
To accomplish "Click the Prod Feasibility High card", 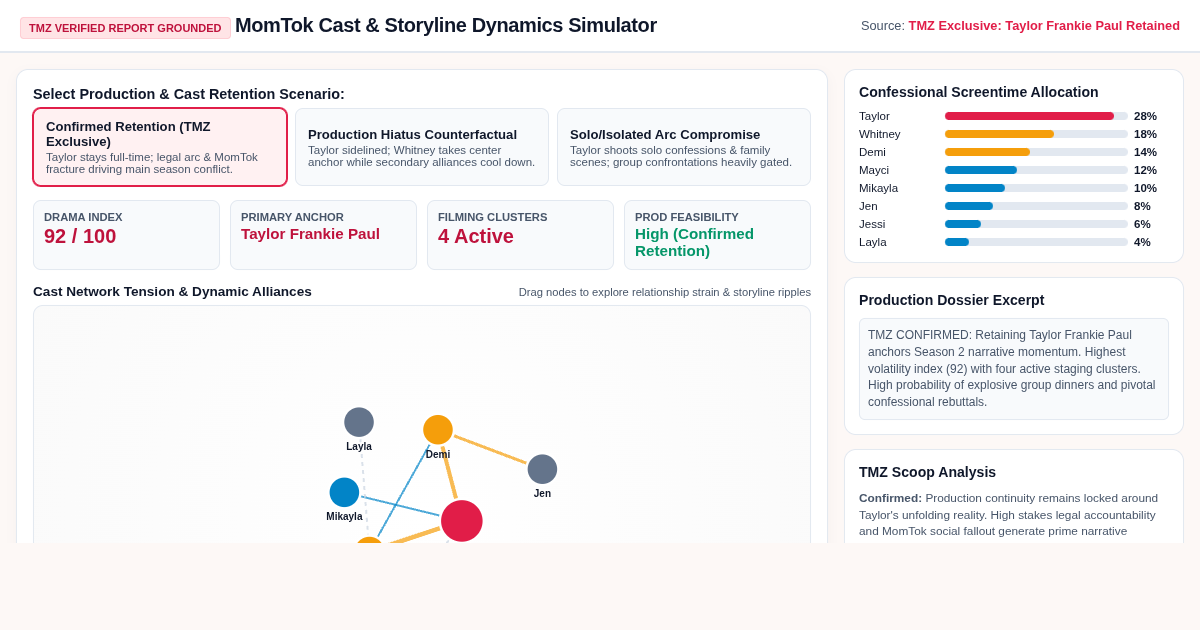I will tap(717, 235).
